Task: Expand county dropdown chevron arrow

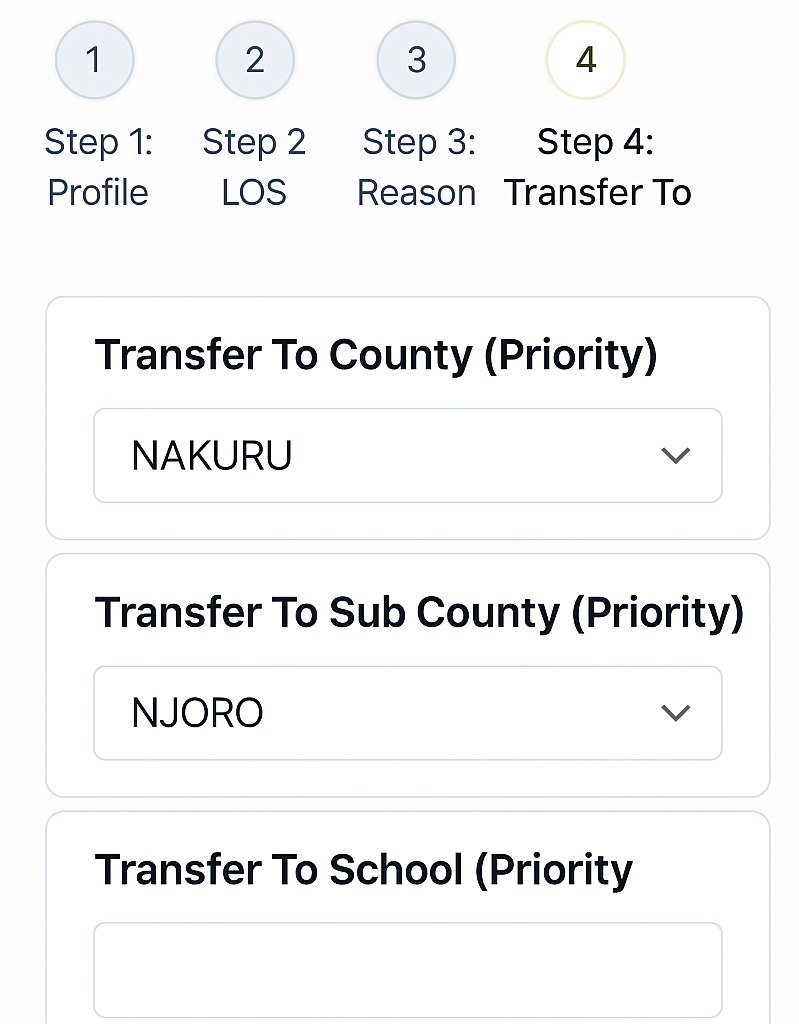Action: [676, 455]
